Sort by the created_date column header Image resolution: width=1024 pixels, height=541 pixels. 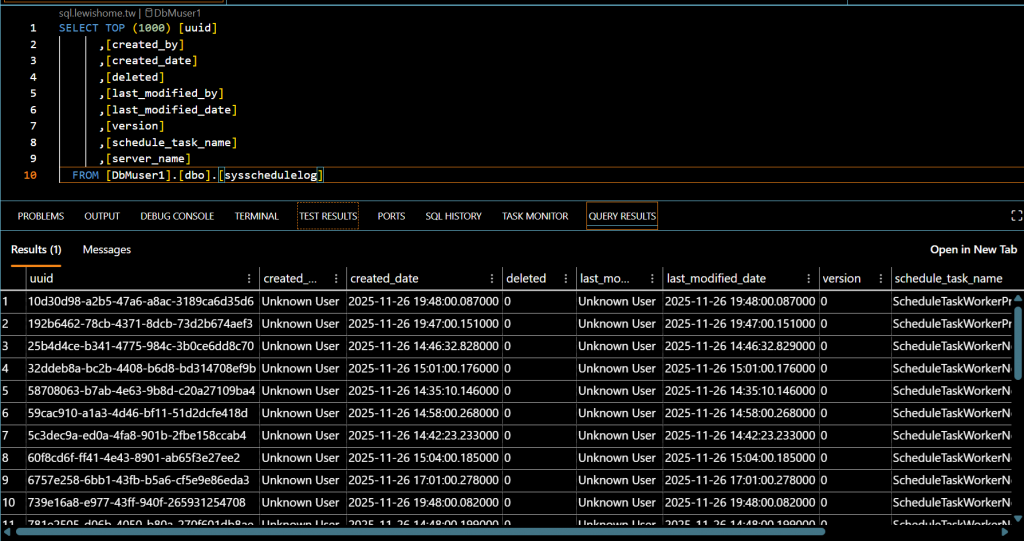[x=385, y=278]
